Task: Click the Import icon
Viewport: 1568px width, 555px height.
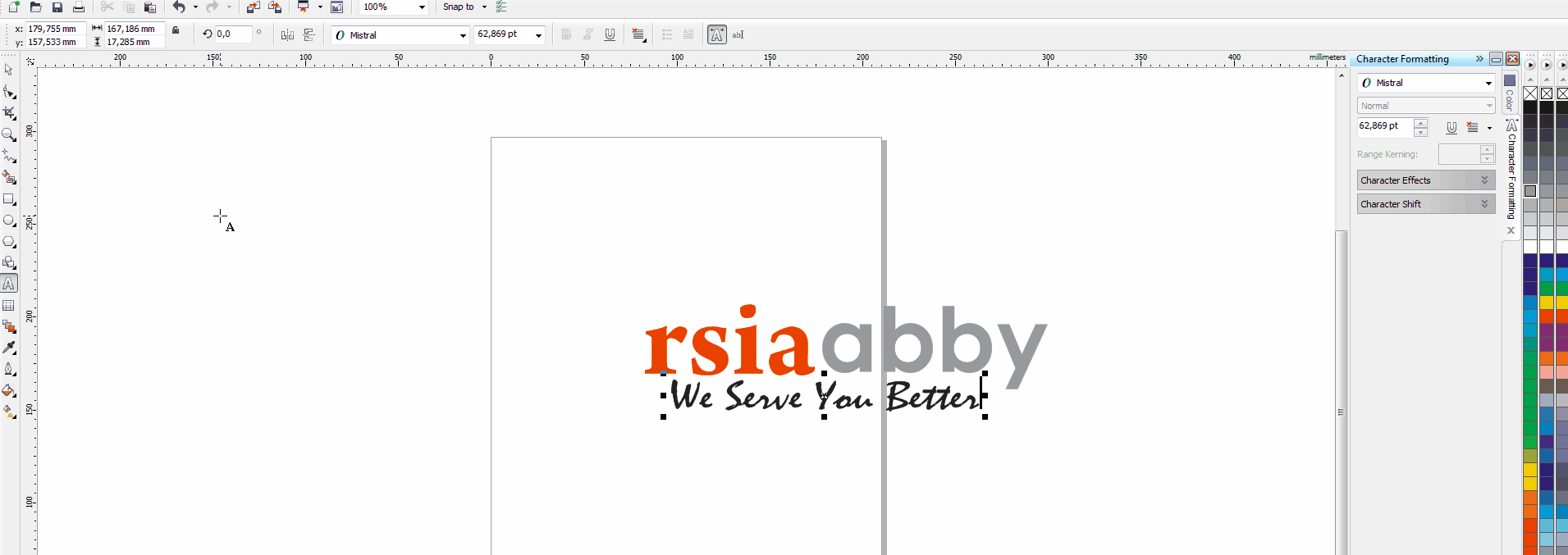Action: coord(254,7)
